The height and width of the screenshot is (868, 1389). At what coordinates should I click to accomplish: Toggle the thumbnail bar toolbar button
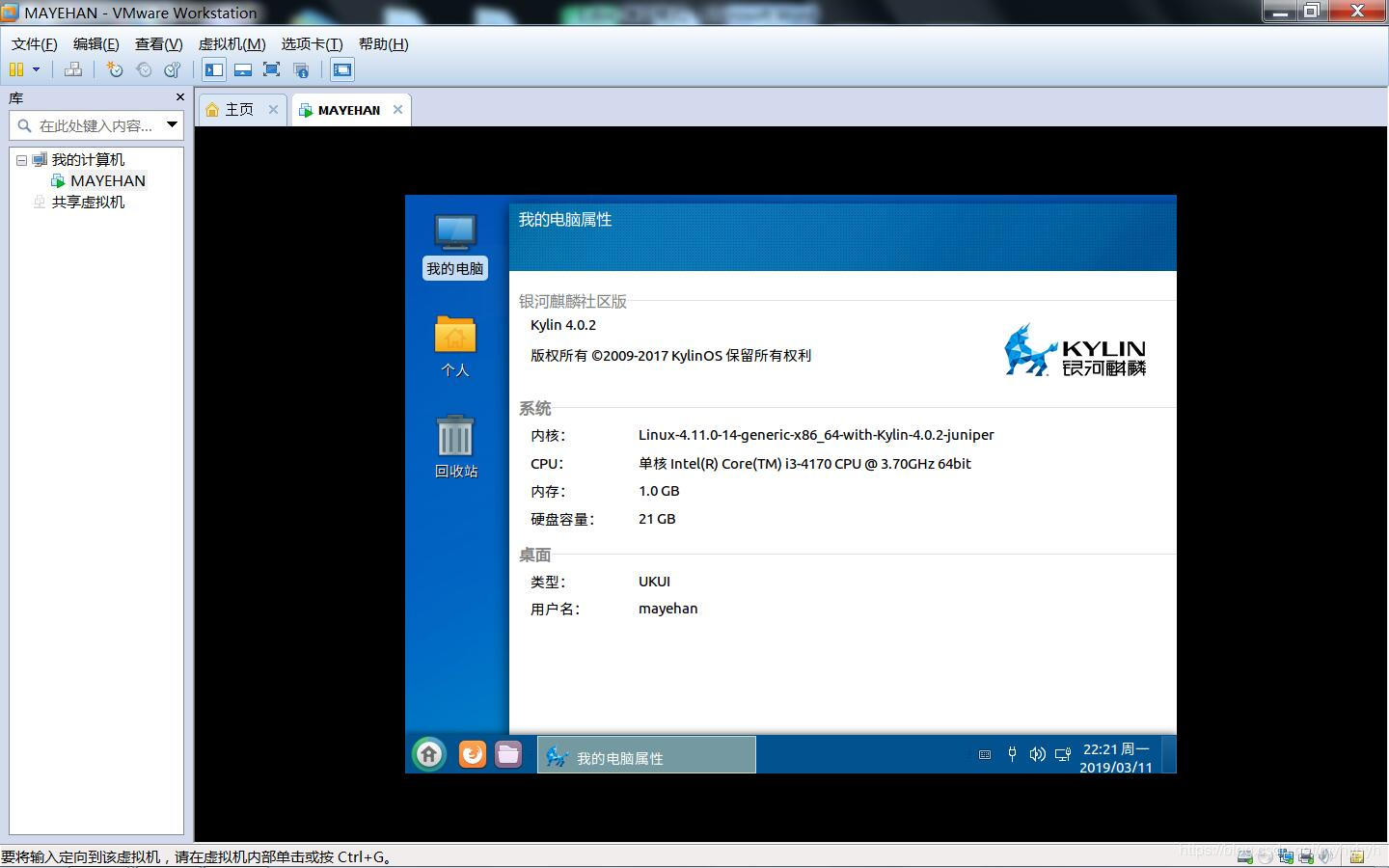243,69
